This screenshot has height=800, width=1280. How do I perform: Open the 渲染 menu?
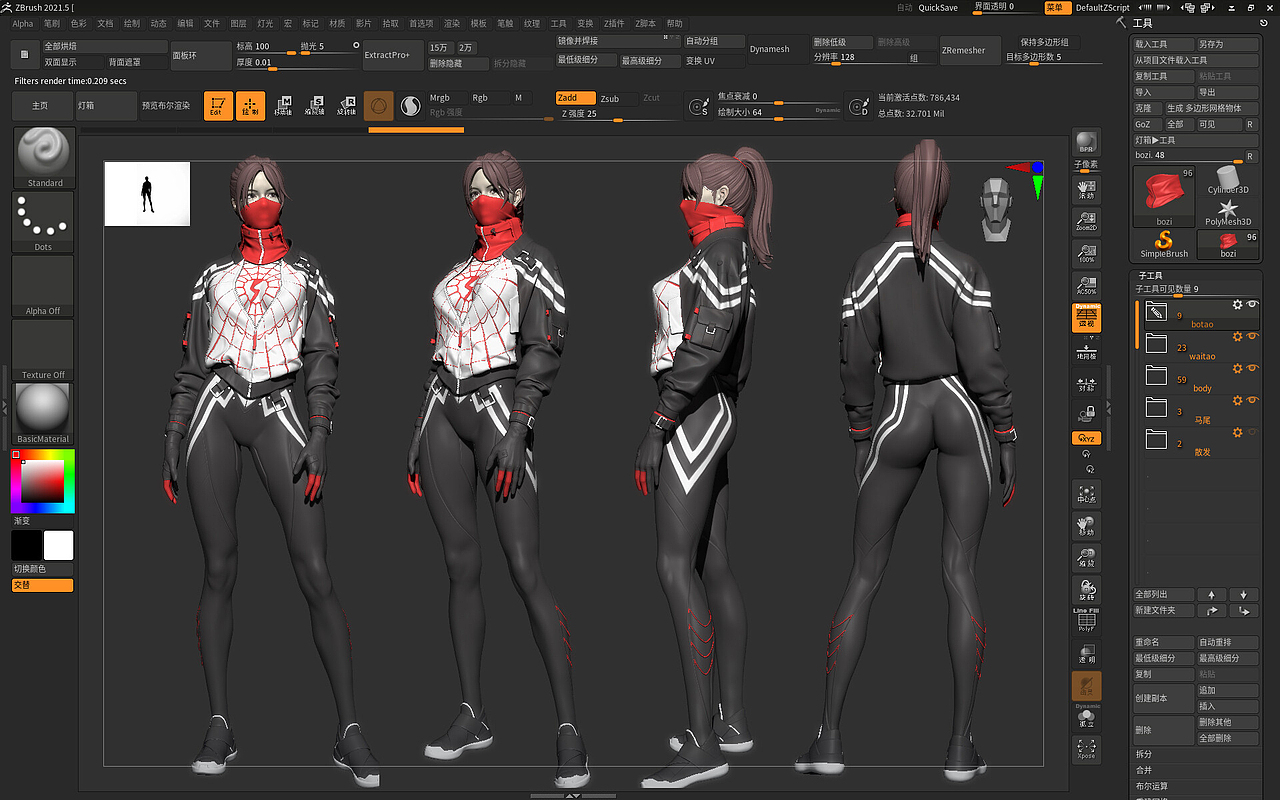pyautogui.click(x=451, y=23)
